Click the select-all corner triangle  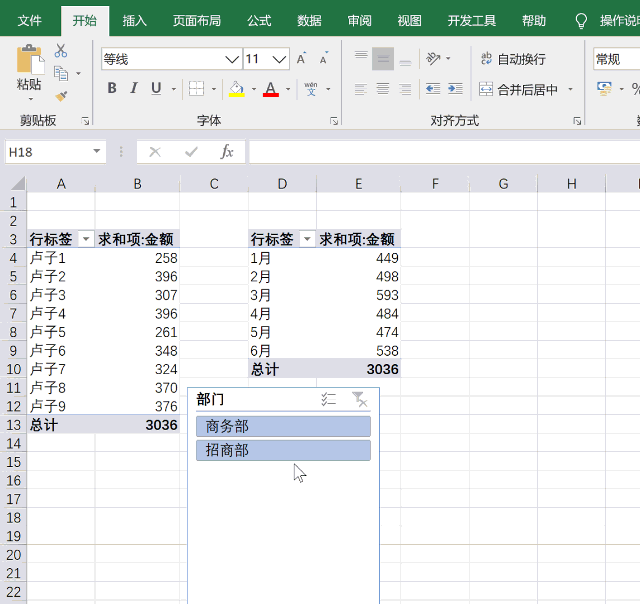(18, 183)
